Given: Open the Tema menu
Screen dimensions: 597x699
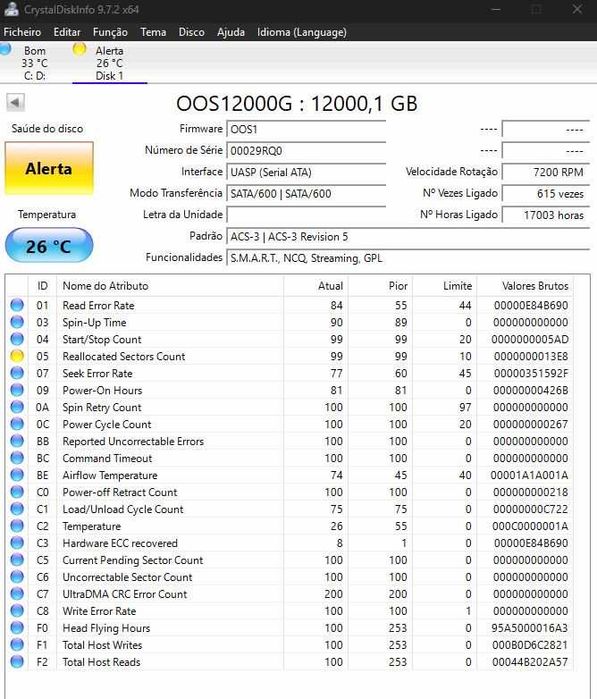Looking at the screenshot, I should (153, 32).
